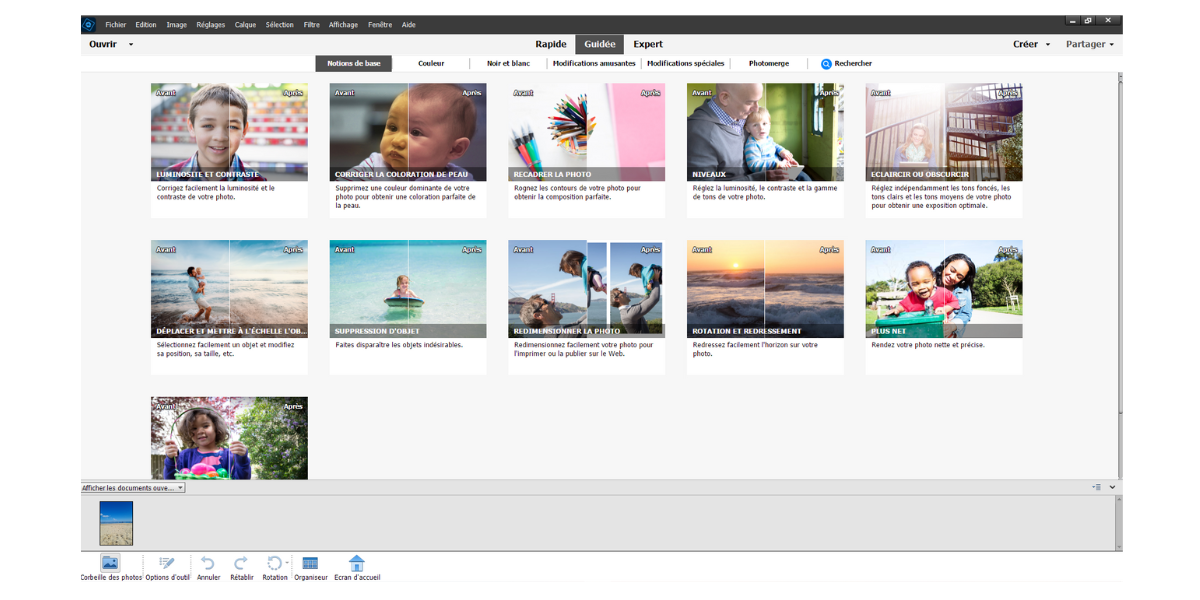
Task: Collapse the photo bin with the chevron
Action: coord(1113,487)
